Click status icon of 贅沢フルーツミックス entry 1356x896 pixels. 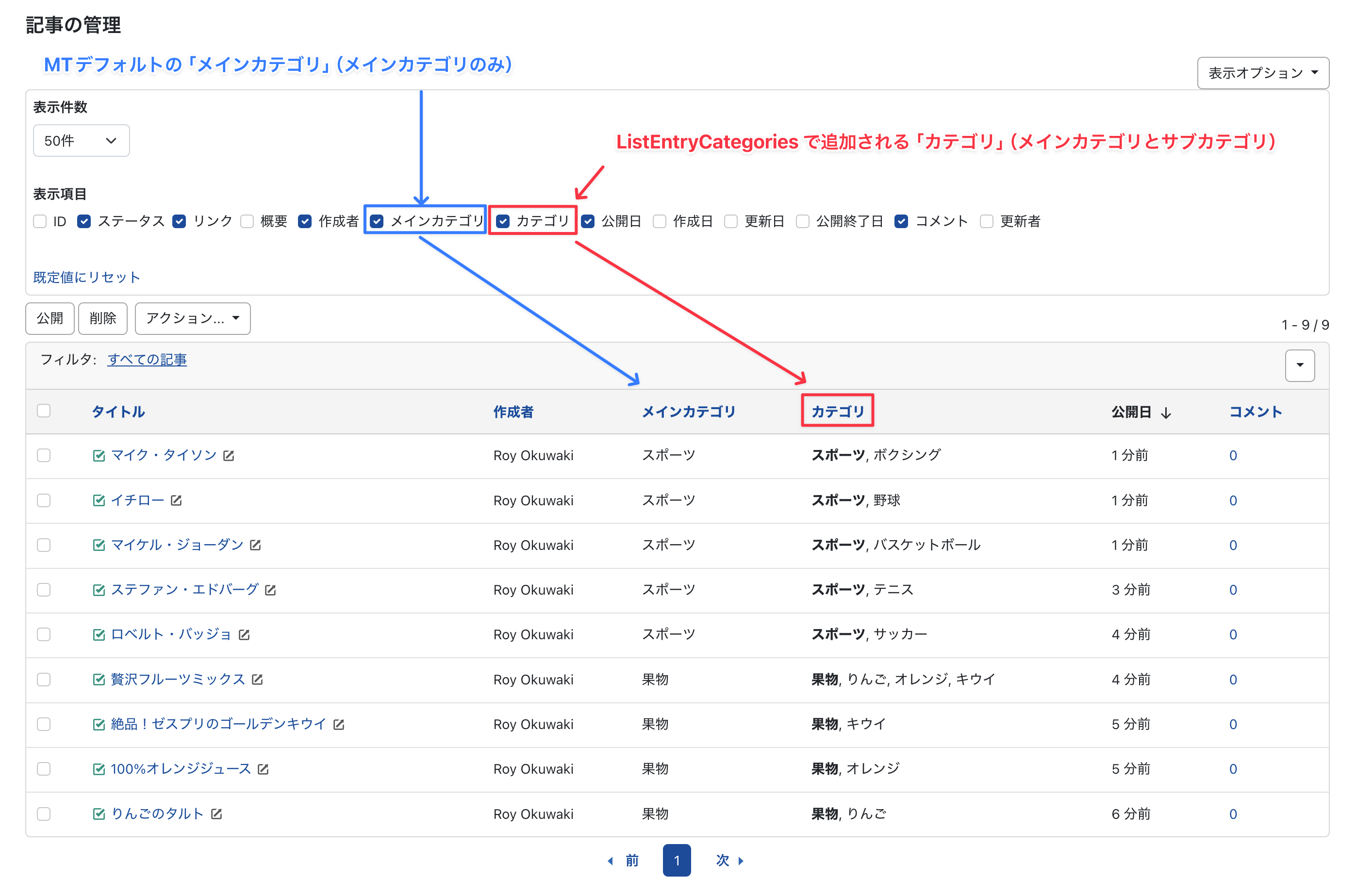(x=99, y=680)
